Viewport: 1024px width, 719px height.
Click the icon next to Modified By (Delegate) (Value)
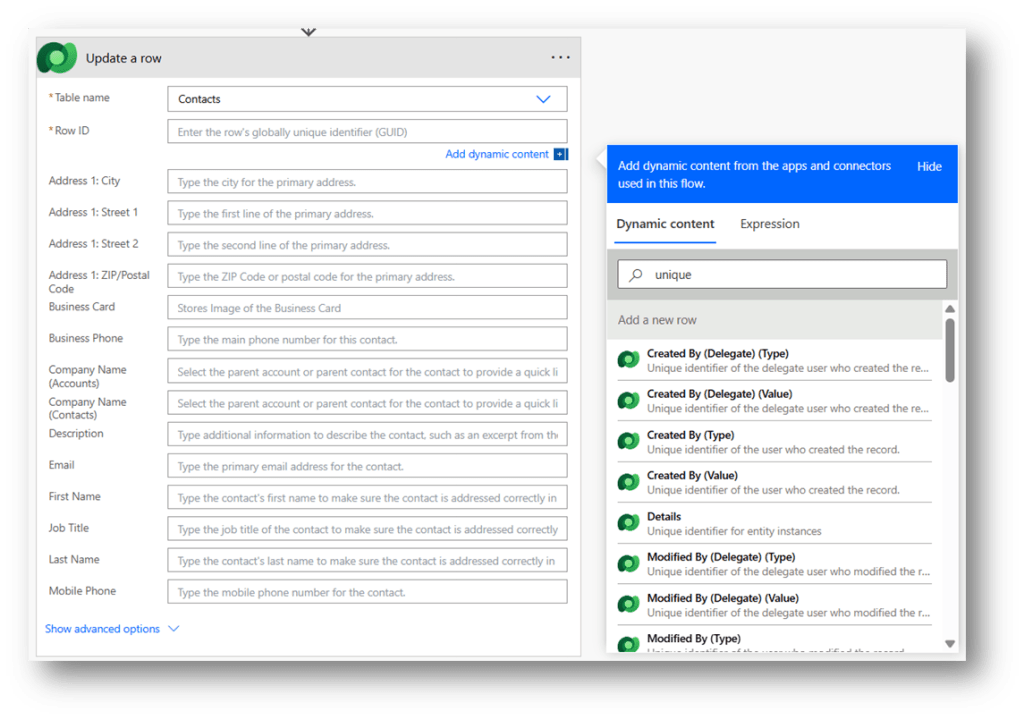pyautogui.click(x=628, y=605)
